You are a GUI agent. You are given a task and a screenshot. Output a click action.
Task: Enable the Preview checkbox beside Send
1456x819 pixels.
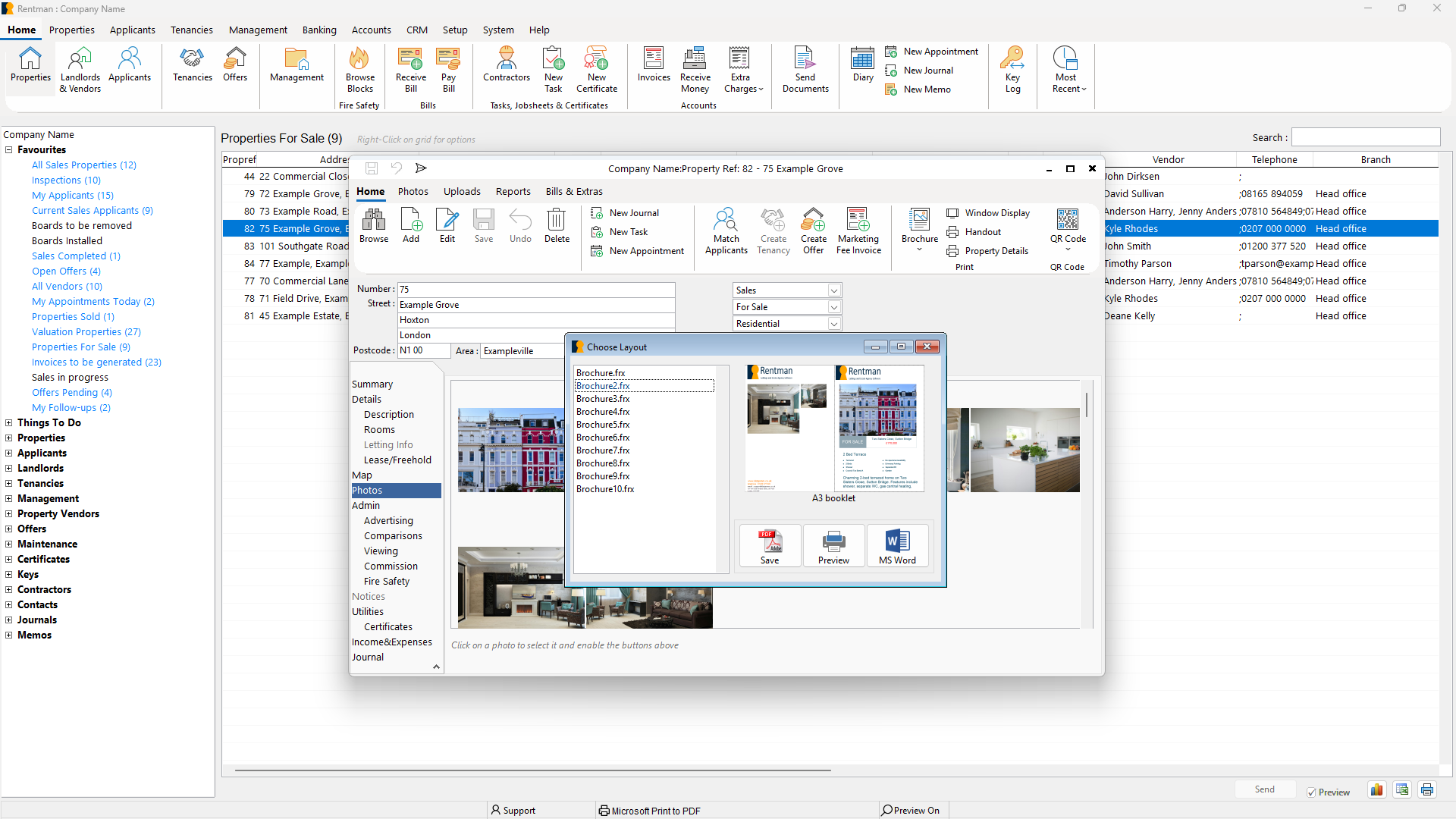tap(1311, 792)
